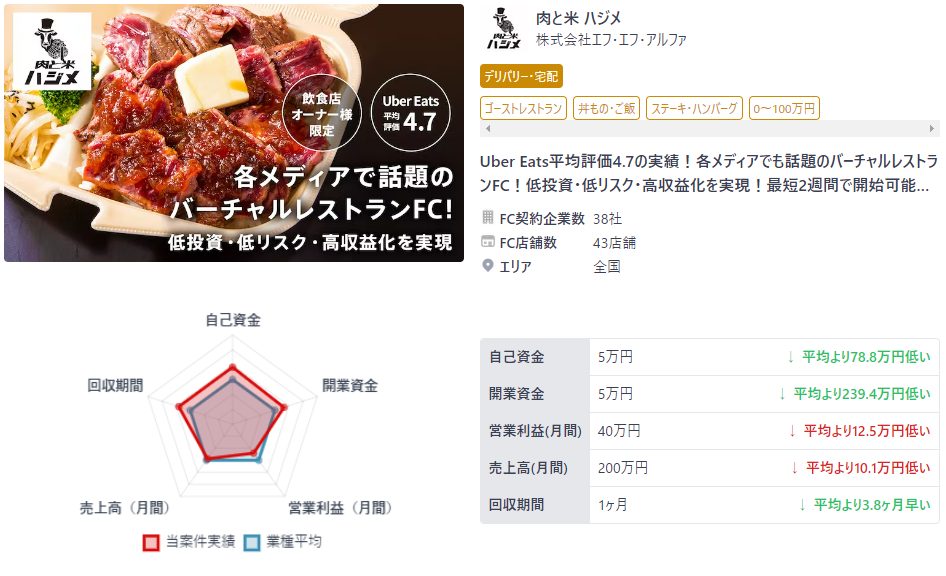Select the 丼もの・ご飯 tag
Image resolution: width=946 pixels, height=576 pixels.
pos(606,108)
